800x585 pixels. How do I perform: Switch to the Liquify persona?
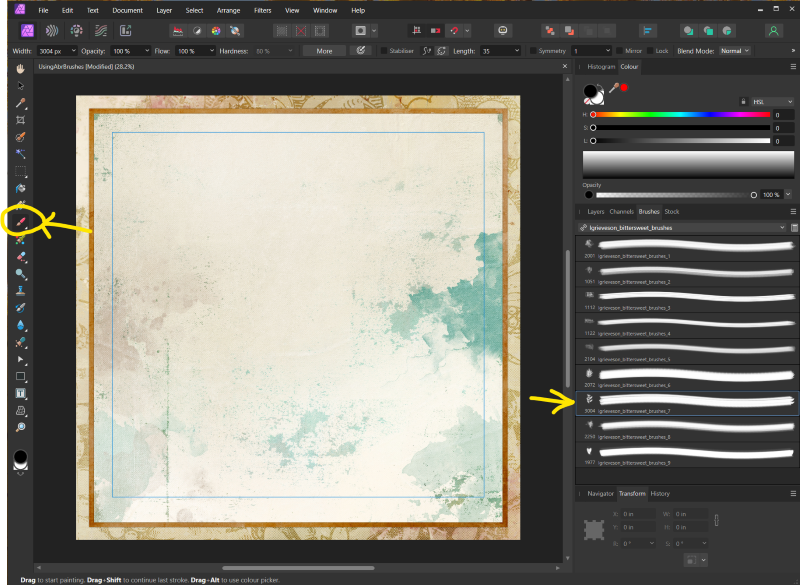[52, 31]
